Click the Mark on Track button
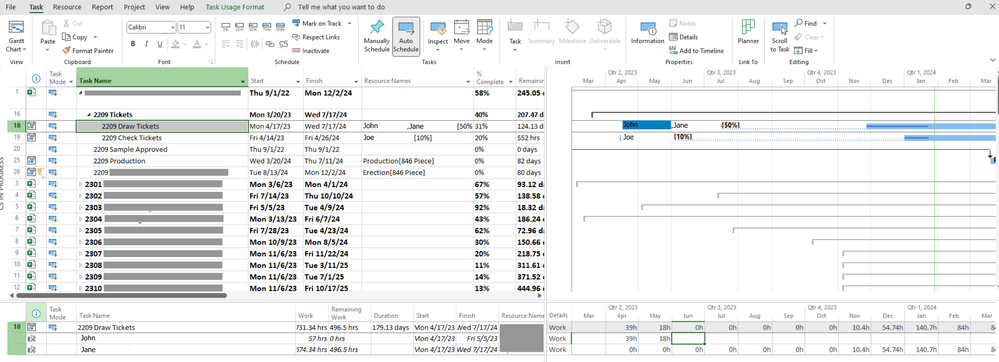This screenshot has height=362, width=999. pos(317,23)
